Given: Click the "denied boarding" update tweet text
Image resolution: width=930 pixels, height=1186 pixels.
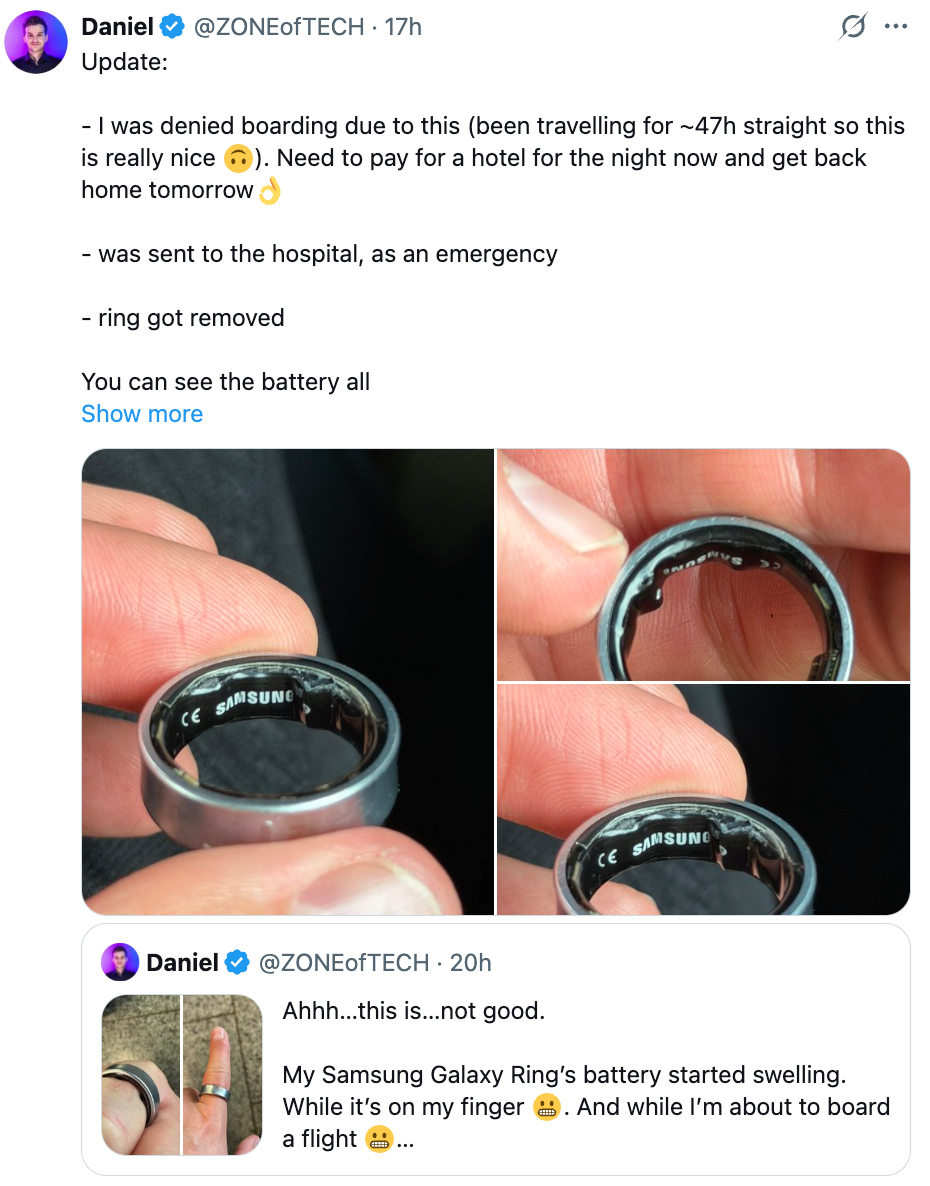Looking at the screenshot, I should [492, 158].
